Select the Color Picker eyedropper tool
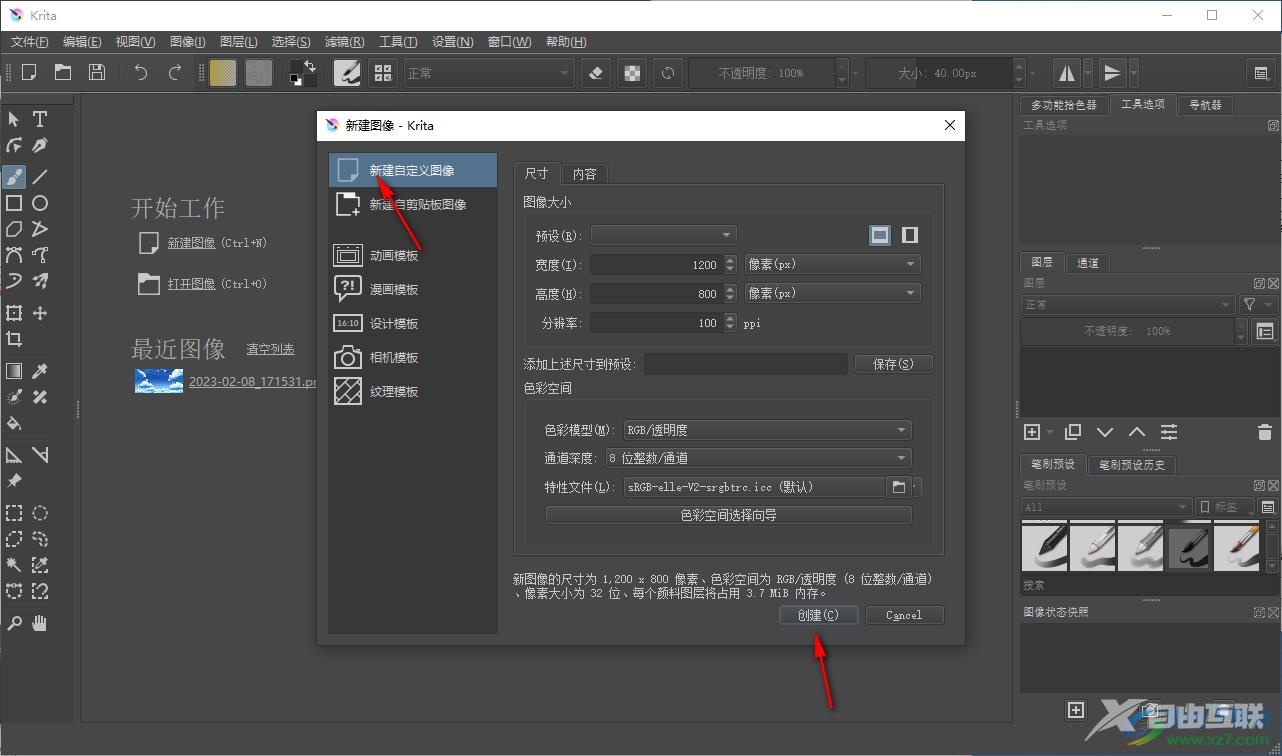The image size is (1282, 756). tap(40, 371)
